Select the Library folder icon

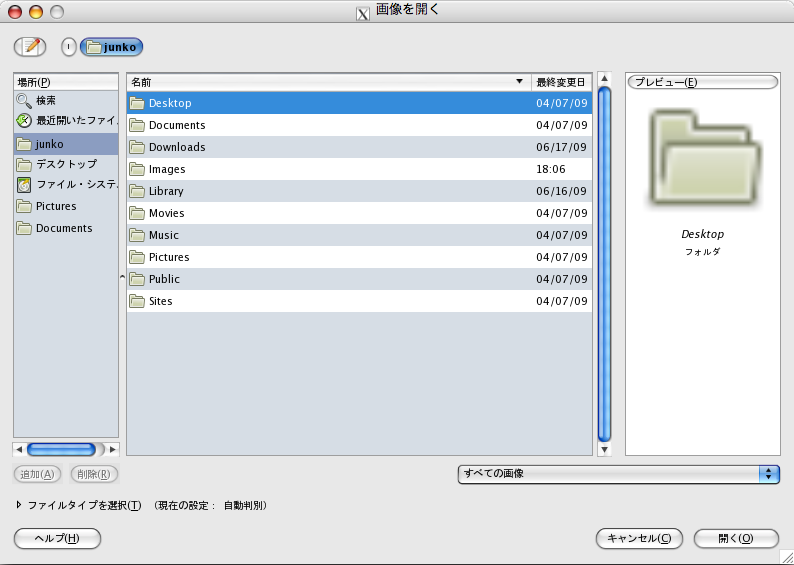point(137,191)
